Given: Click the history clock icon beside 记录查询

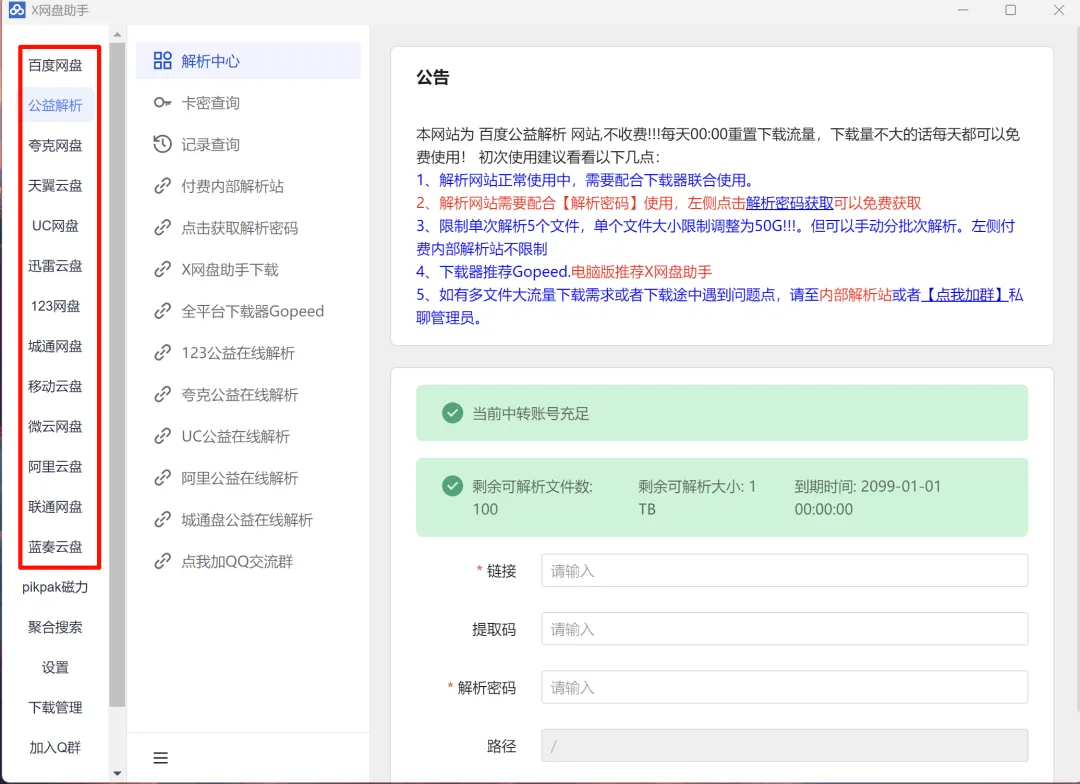Looking at the screenshot, I should click(163, 144).
